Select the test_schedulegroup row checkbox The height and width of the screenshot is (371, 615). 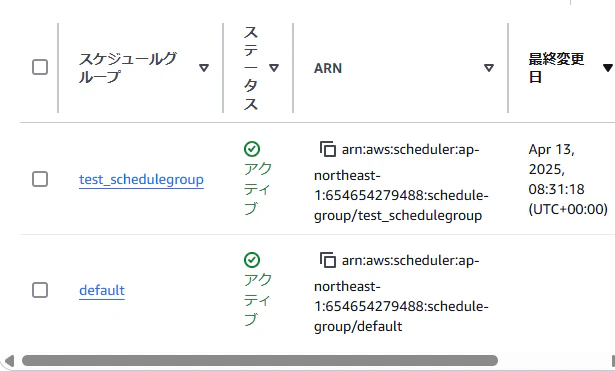tap(40, 179)
